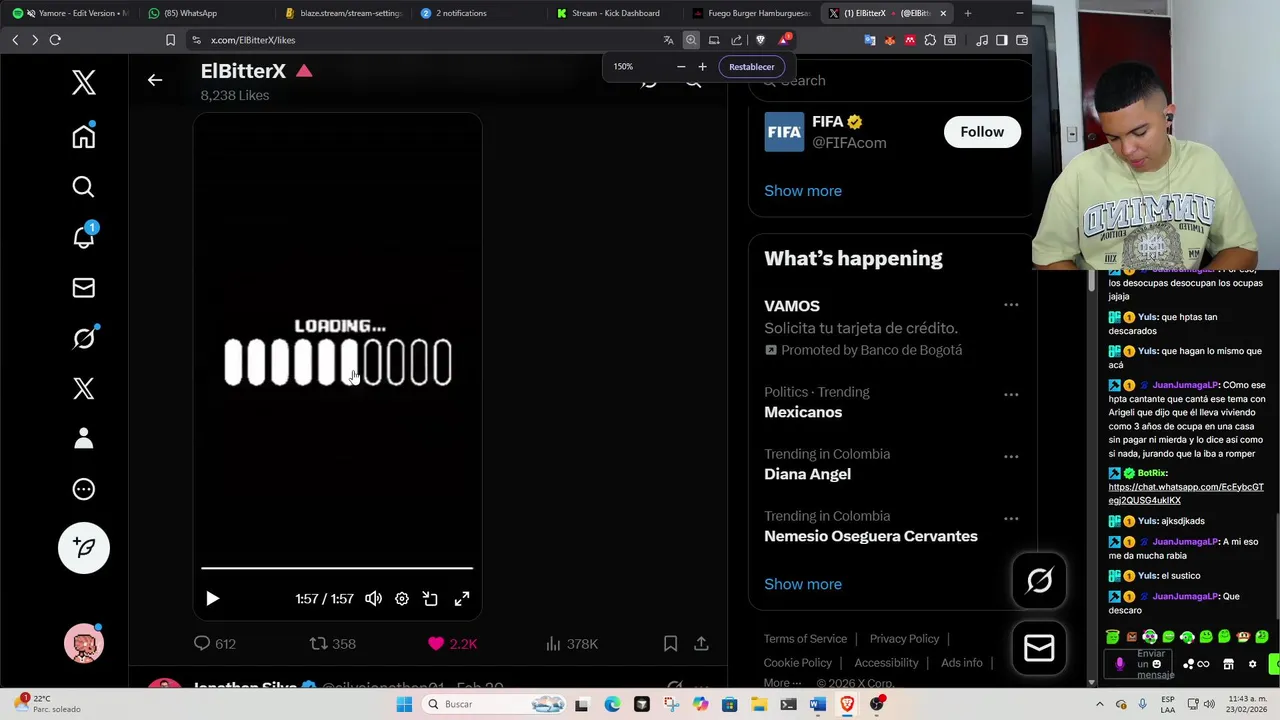Seek on the video progress bar
The height and width of the screenshot is (720, 1280).
coord(337,568)
